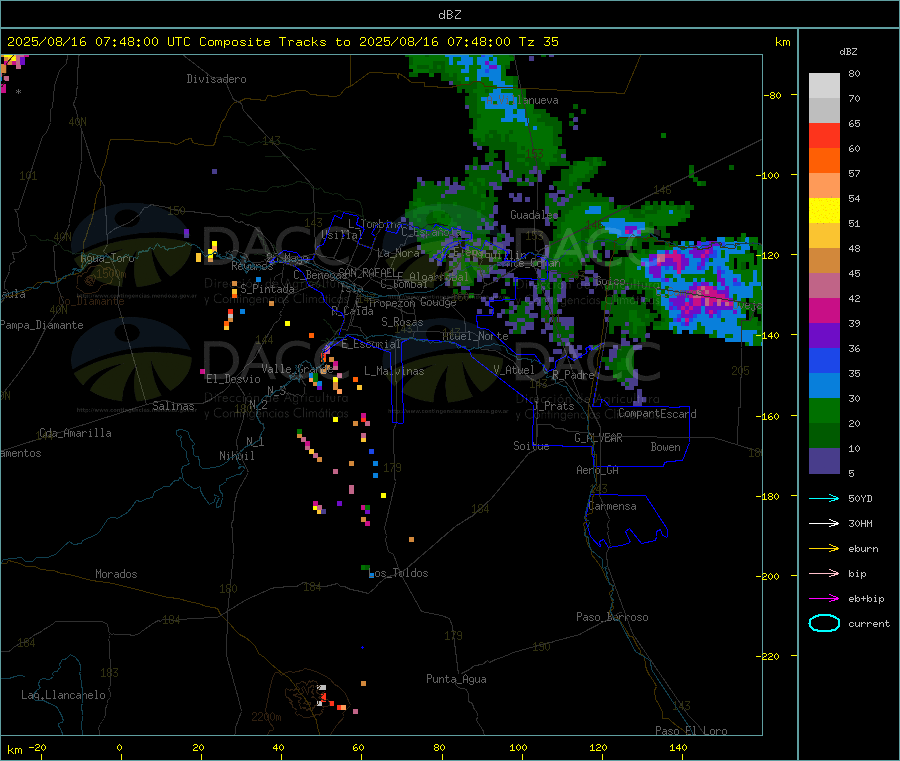Click the Lag.Llancanelo label
The height and width of the screenshot is (761, 900).
coord(64,695)
